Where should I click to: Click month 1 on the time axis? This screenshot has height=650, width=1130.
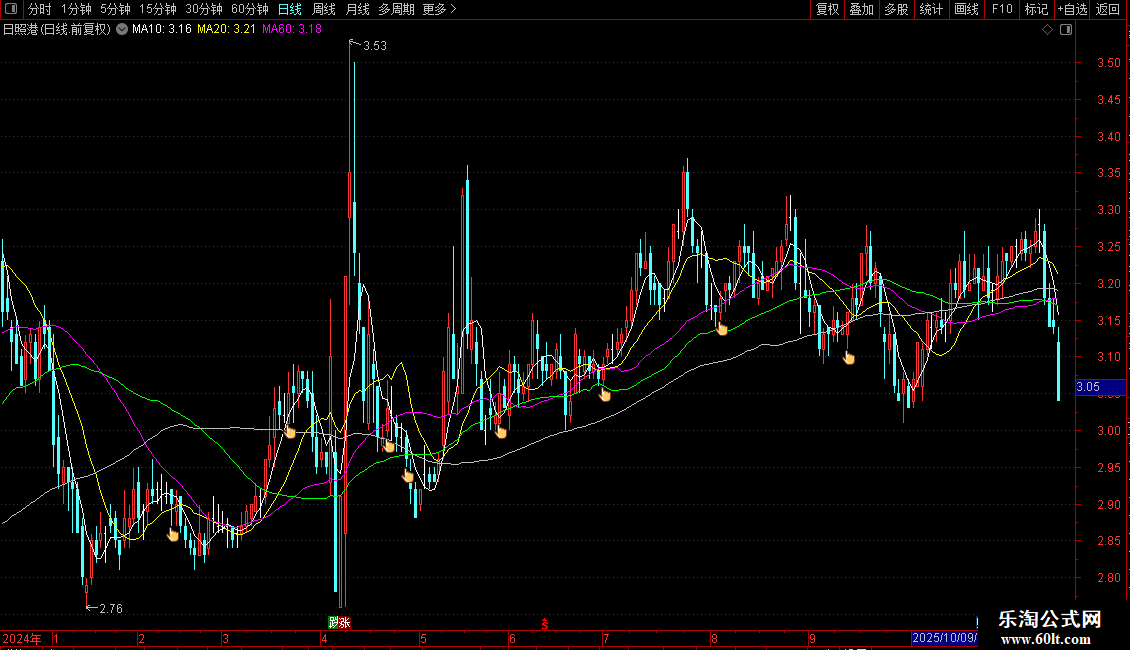[55, 638]
